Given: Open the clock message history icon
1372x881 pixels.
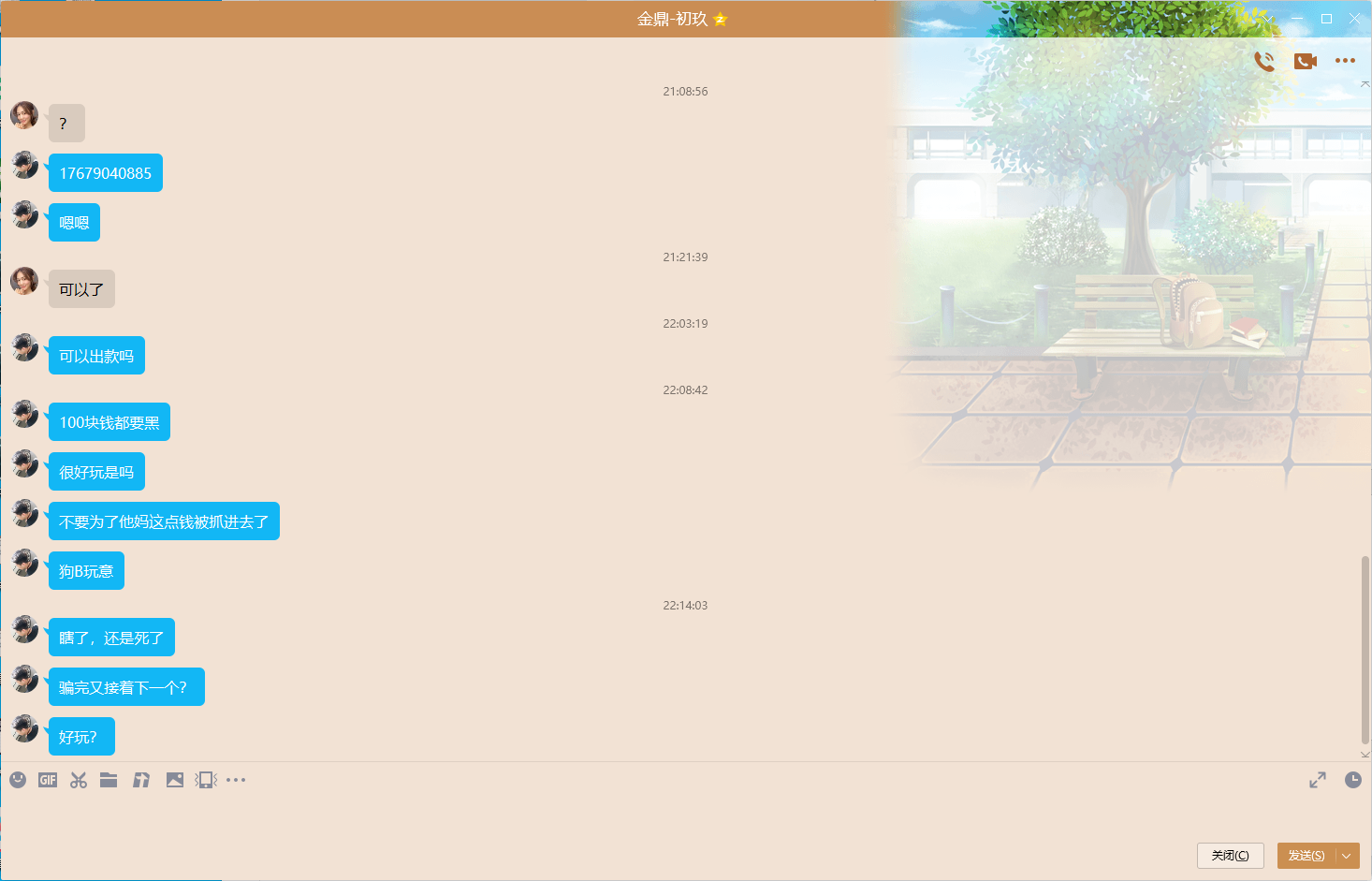Looking at the screenshot, I should [1352, 780].
